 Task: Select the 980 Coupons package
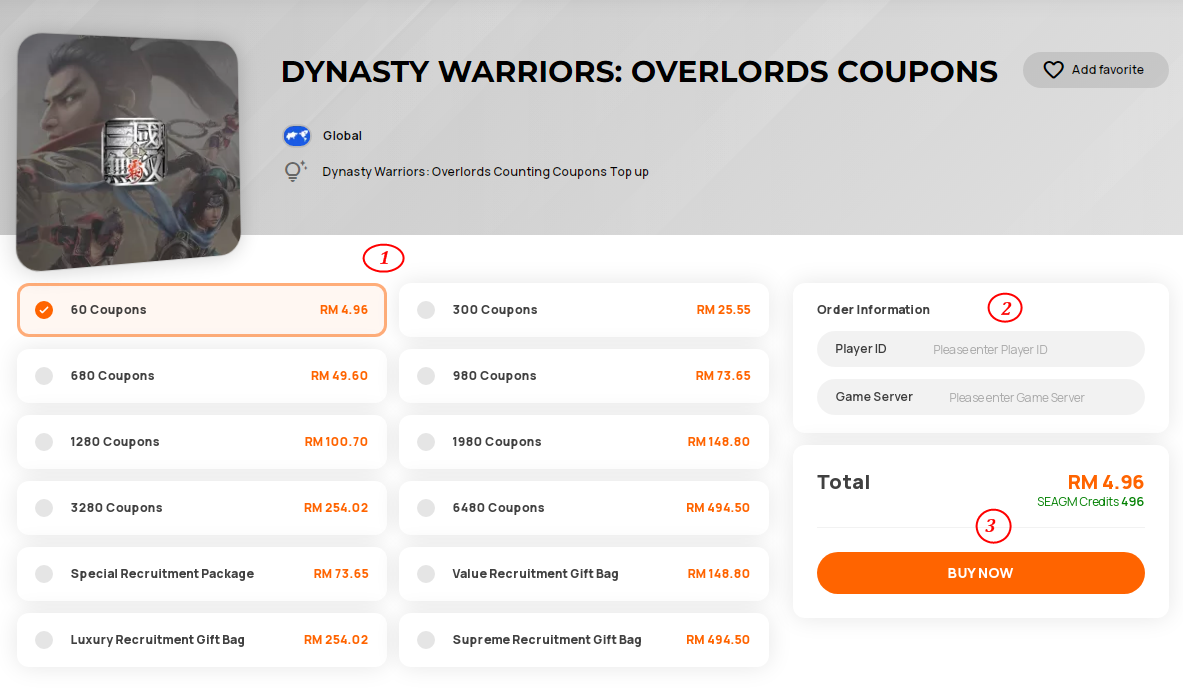coord(584,376)
